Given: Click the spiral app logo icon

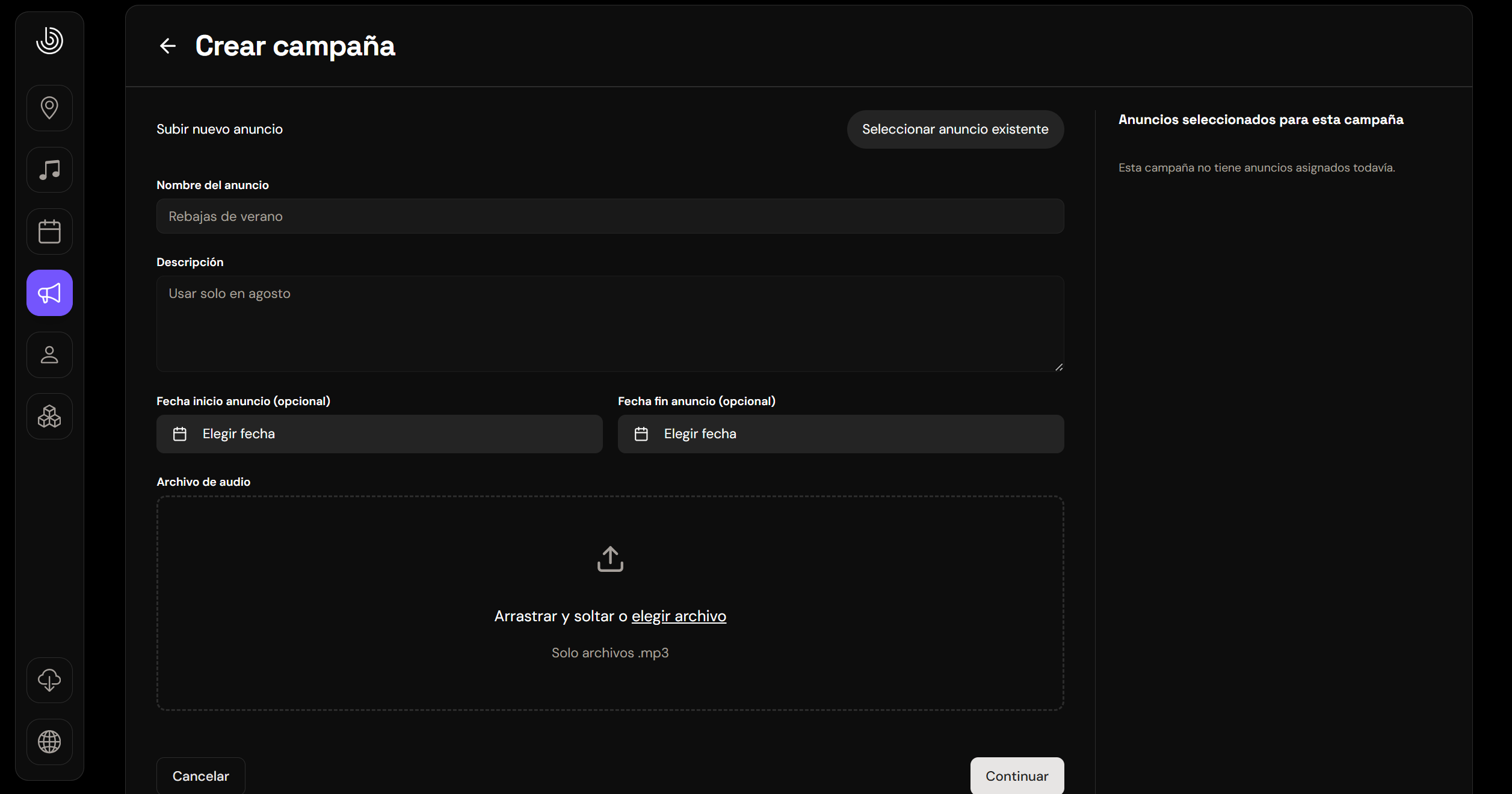Looking at the screenshot, I should pyautogui.click(x=49, y=41).
